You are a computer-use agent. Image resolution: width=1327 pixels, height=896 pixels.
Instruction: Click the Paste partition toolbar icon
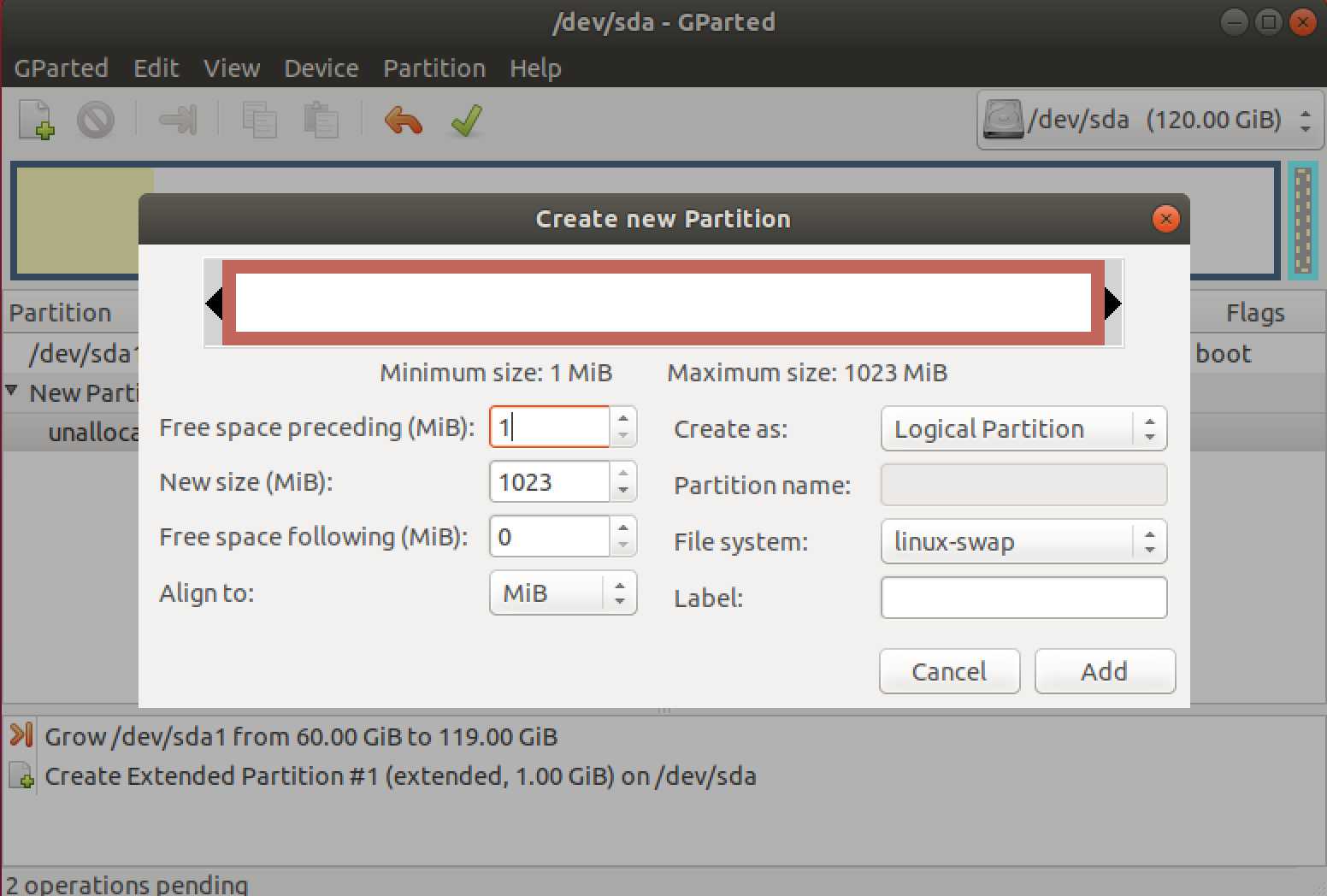[x=321, y=120]
